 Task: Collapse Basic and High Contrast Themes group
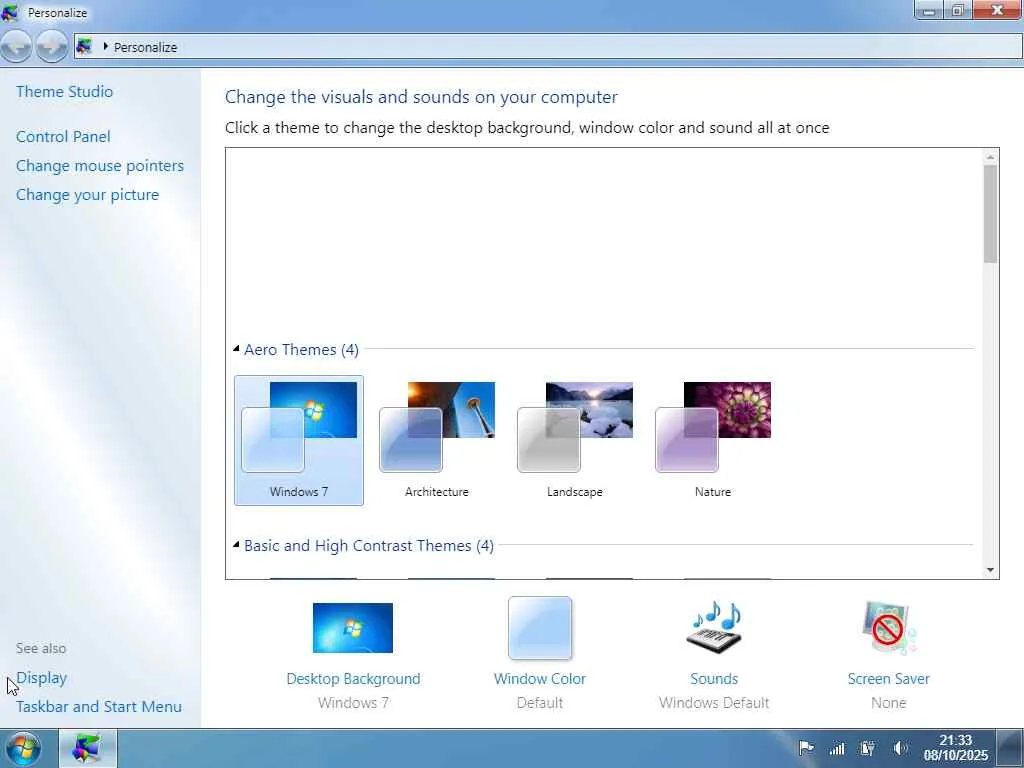pos(236,545)
